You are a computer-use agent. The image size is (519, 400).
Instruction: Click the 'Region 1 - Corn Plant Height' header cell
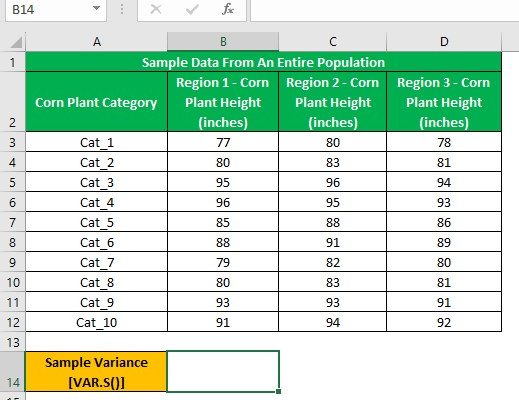223,102
